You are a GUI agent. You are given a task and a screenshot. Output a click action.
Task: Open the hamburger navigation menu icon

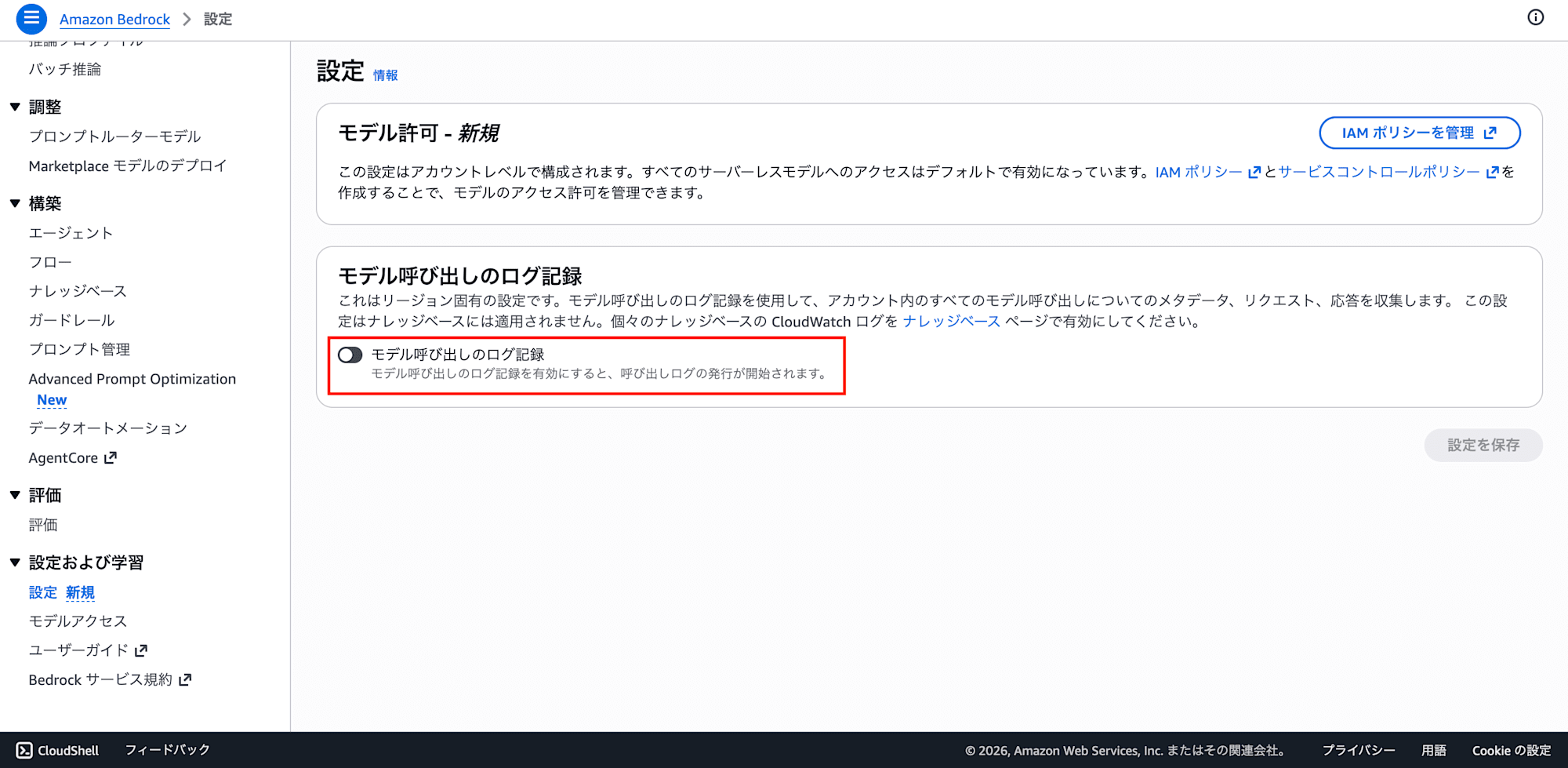coord(31,19)
